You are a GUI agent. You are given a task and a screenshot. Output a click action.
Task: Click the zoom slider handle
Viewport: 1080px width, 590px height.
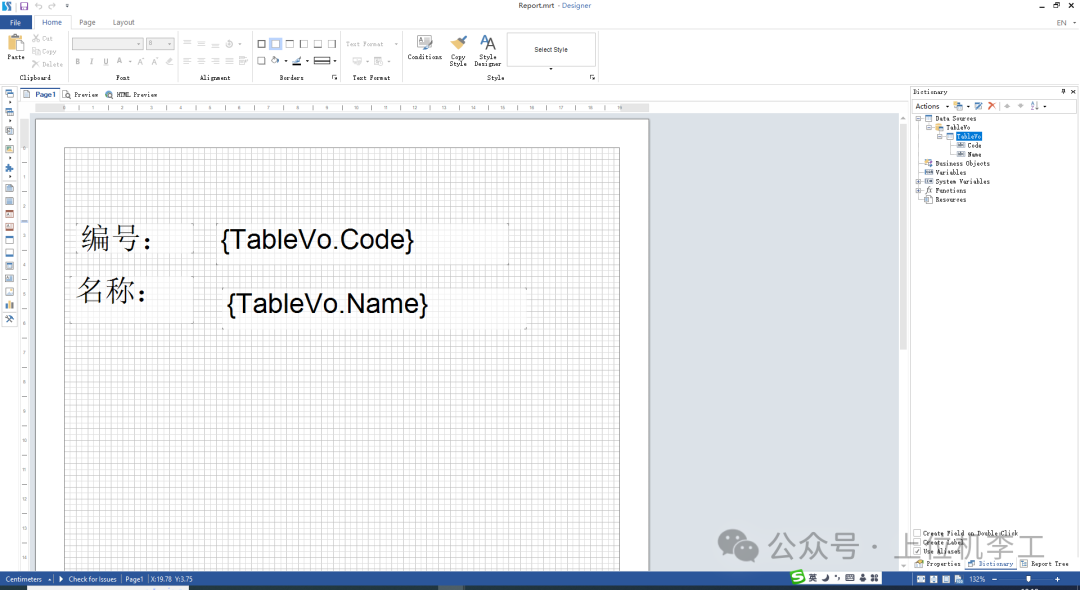coord(1028,579)
